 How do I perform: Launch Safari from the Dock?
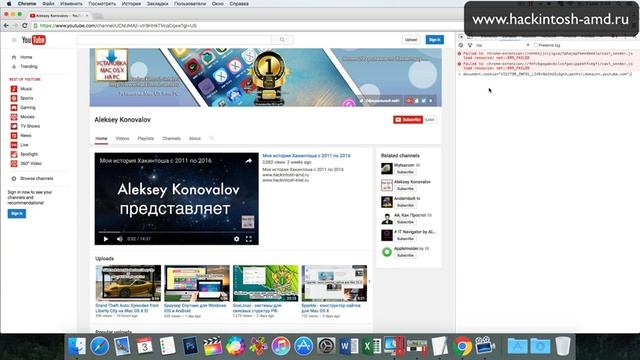[x=100, y=346]
